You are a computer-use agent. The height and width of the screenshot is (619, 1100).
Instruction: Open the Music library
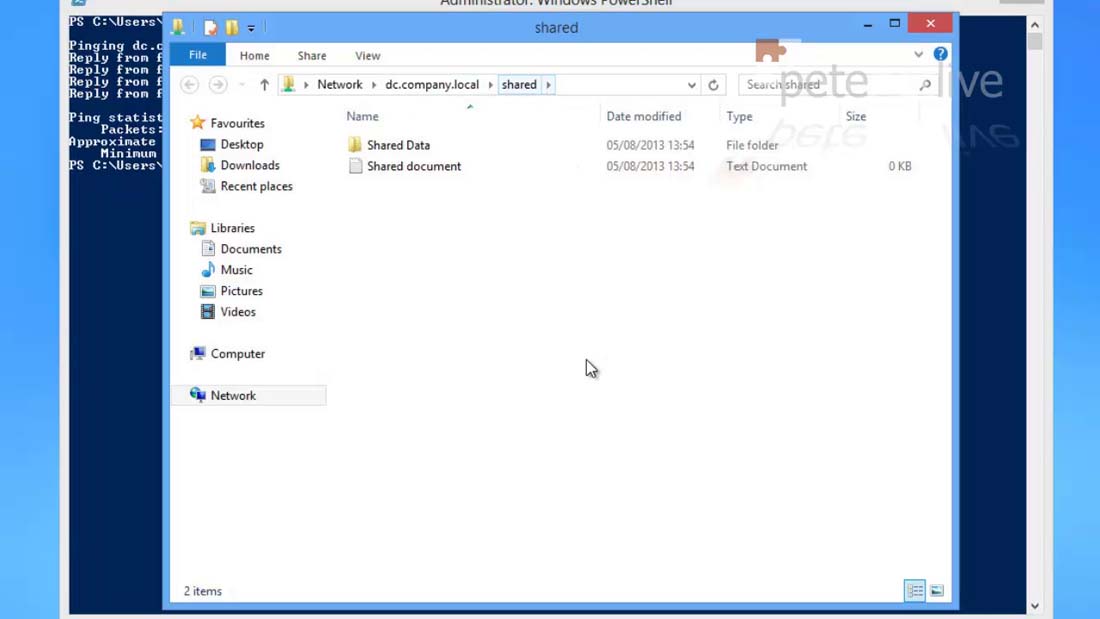click(x=236, y=270)
